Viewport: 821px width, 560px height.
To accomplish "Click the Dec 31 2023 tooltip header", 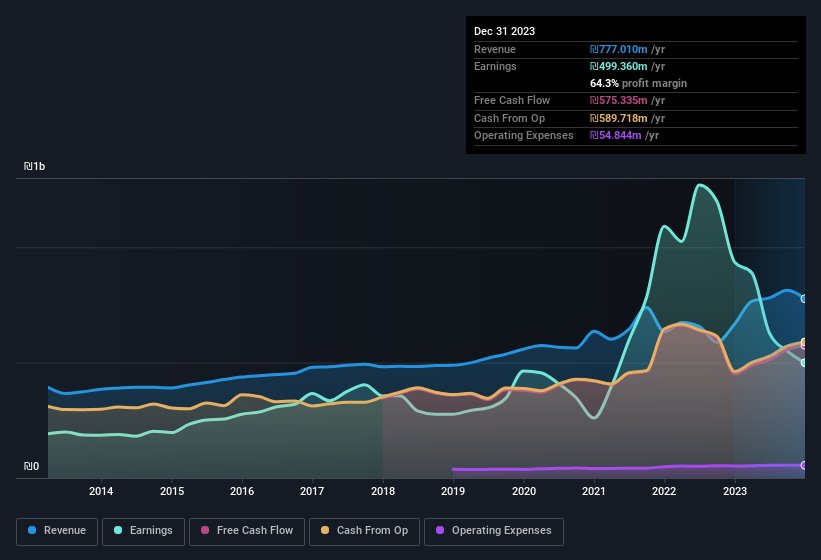I will click(504, 31).
